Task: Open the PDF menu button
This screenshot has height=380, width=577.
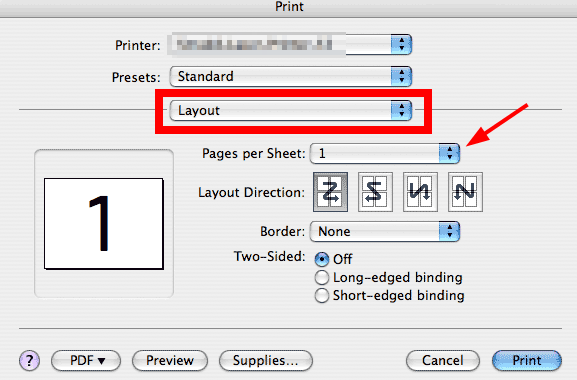Action: pos(86,361)
